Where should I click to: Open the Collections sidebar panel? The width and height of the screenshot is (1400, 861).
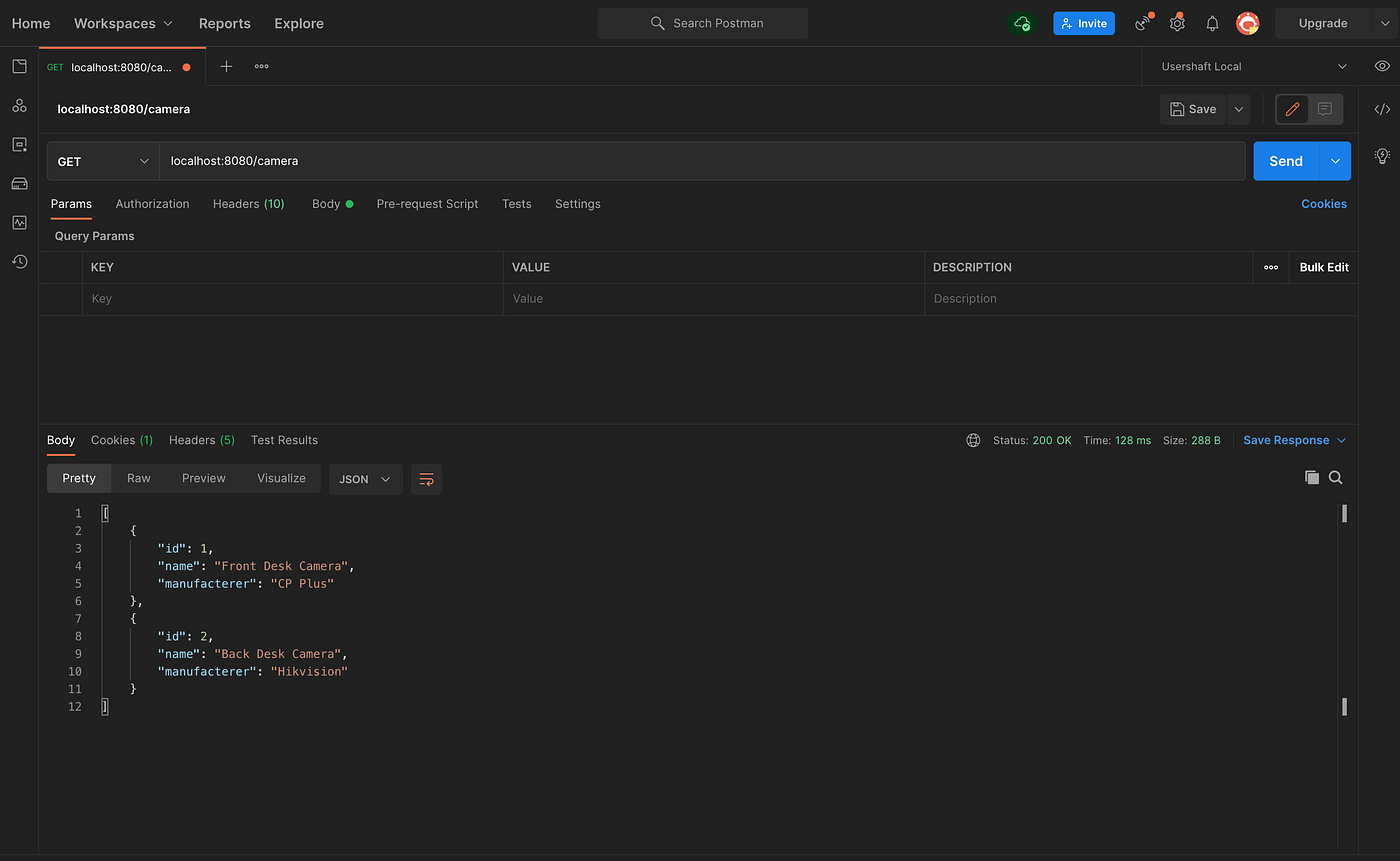[x=19, y=66]
